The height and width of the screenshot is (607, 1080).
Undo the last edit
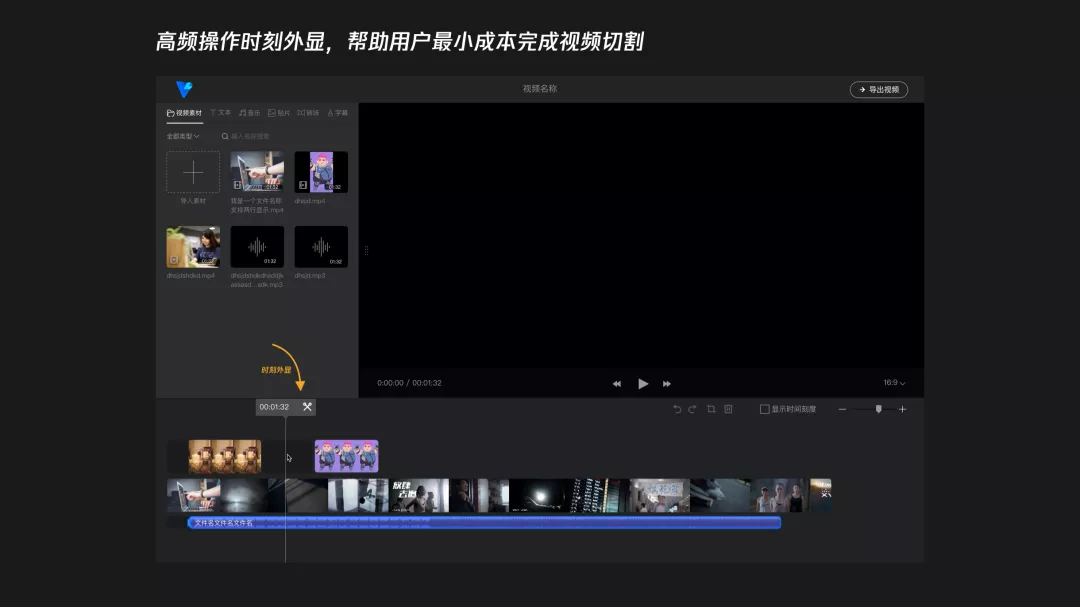point(677,409)
